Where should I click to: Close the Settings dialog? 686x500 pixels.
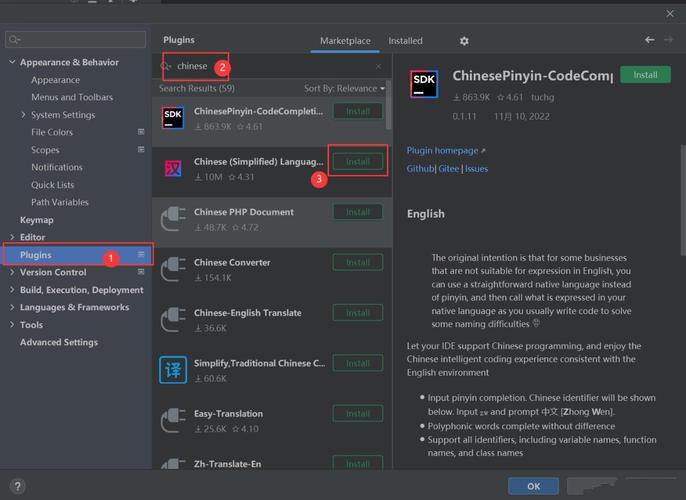670,14
